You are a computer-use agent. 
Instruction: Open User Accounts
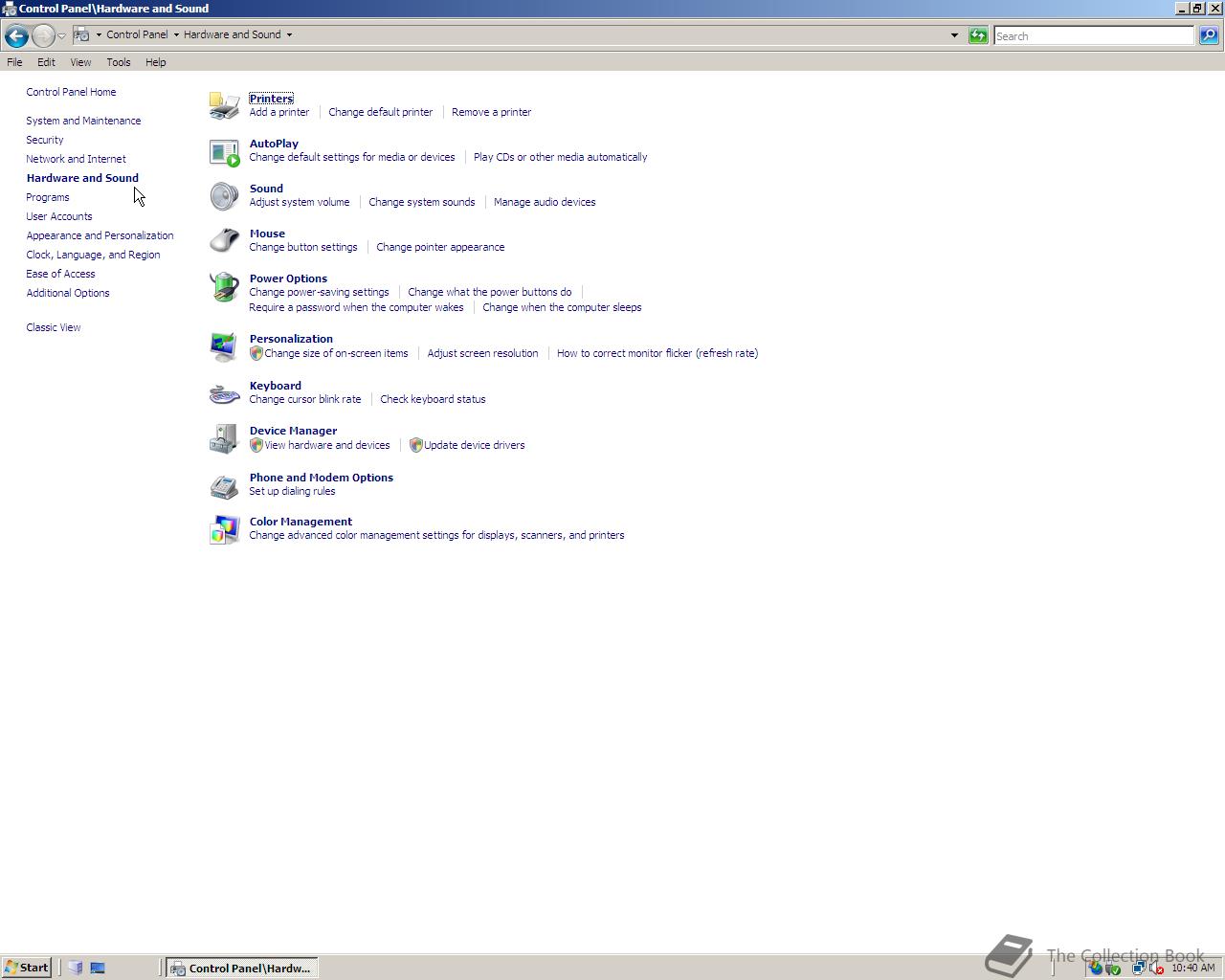click(x=59, y=216)
